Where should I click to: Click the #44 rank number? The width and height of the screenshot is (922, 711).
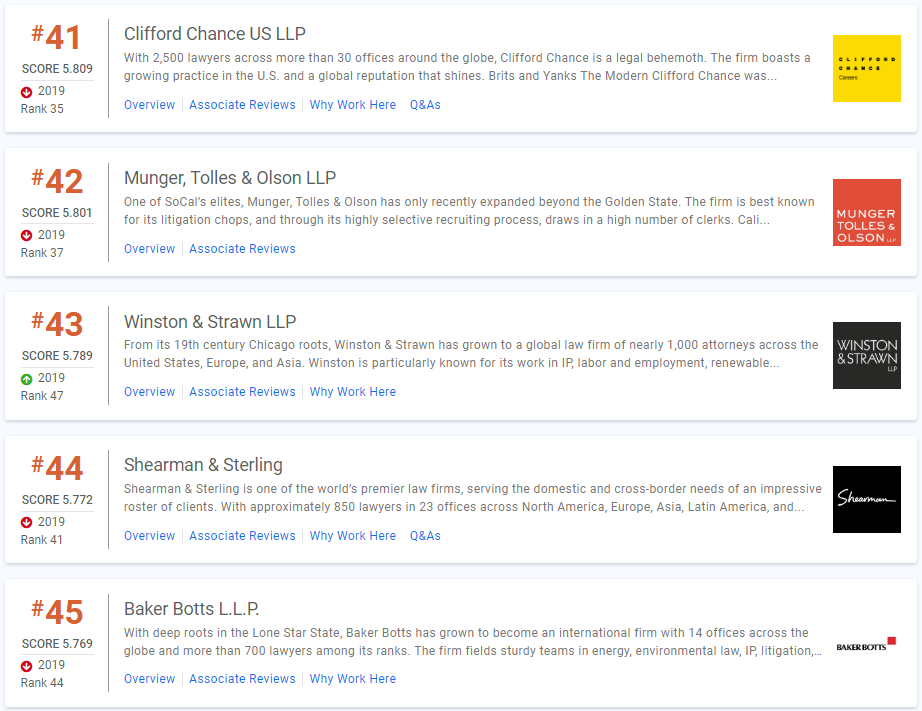[56, 468]
